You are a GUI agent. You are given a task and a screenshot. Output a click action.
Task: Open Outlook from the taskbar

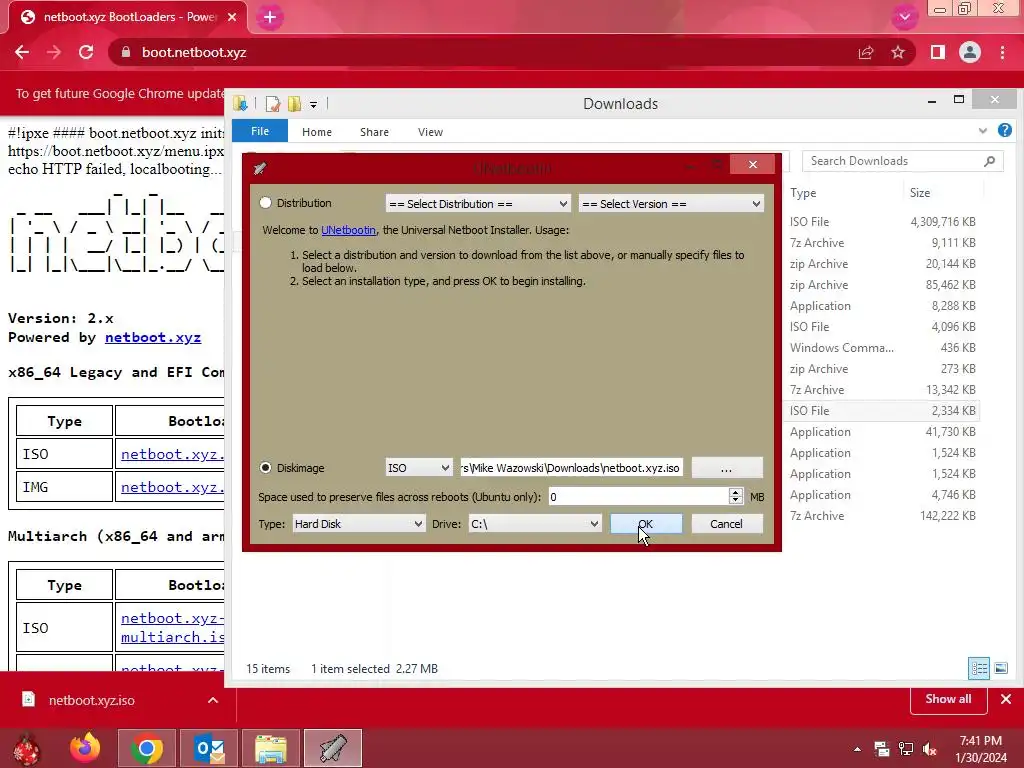[x=209, y=748]
